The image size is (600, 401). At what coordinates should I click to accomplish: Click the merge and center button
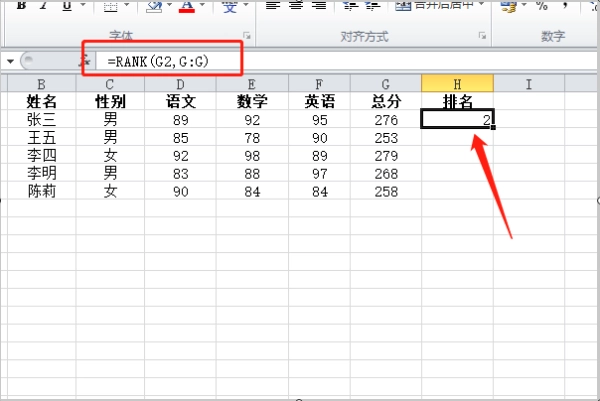(434, 5)
